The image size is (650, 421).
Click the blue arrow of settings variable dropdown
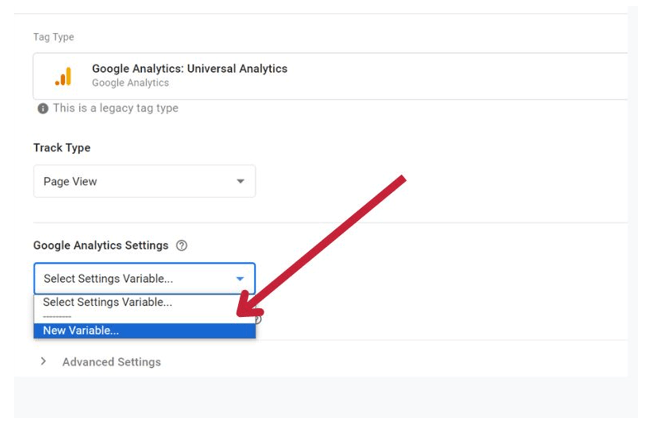[240, 278]
